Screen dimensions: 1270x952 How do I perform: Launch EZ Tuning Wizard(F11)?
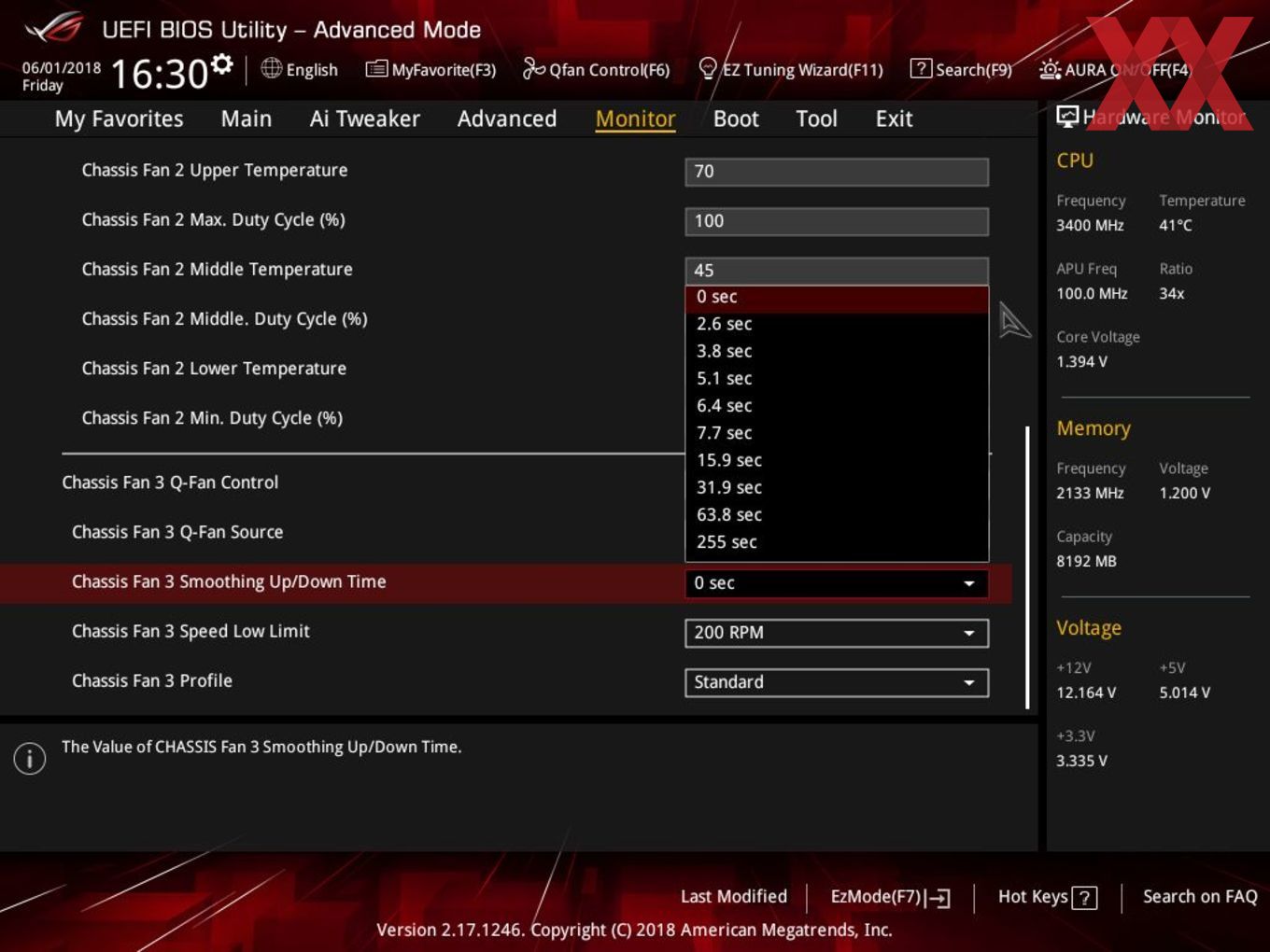click(x=790, y=69)
